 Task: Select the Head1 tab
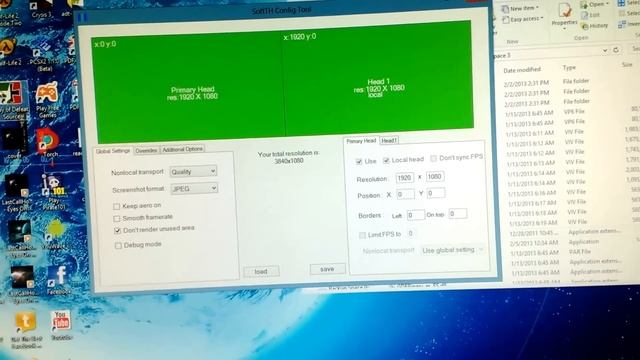click(x=389, y=140)
